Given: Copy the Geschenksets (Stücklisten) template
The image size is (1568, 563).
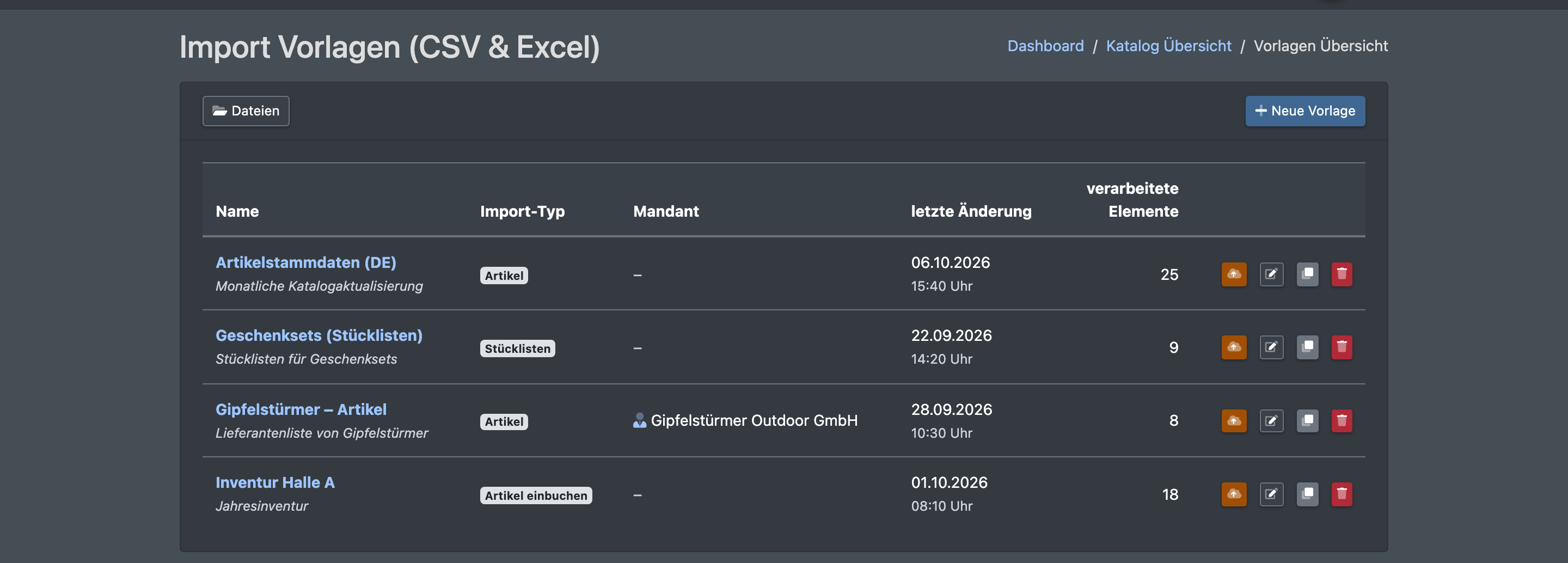Looking at the screenshot, I should [1307, 347].
